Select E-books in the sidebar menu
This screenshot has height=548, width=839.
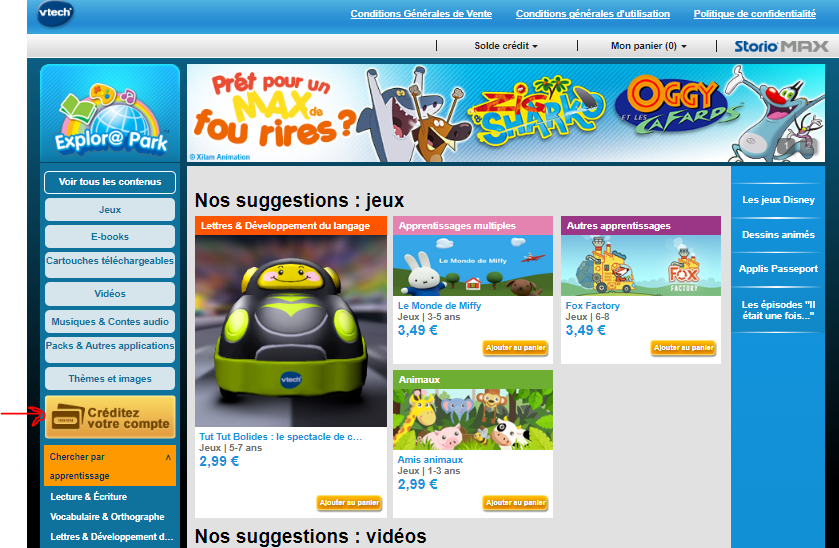110,237
